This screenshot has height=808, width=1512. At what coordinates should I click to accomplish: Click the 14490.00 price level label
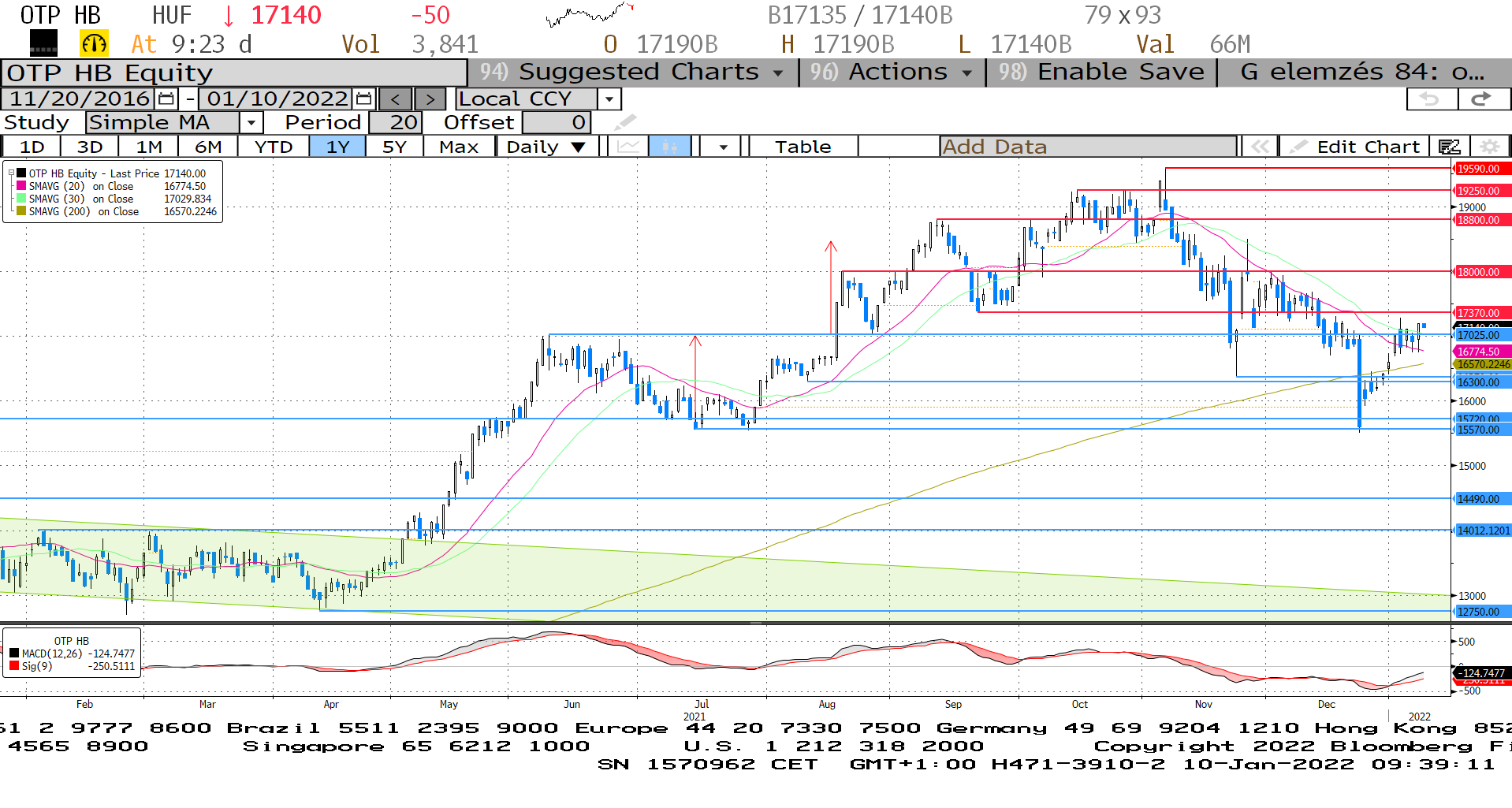1482,499
